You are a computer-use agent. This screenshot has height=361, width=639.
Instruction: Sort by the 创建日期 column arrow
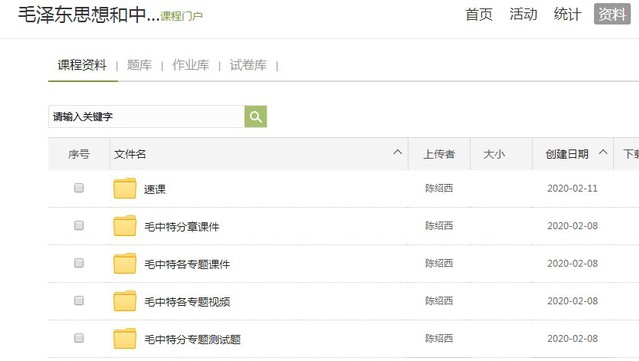[x=603, y=152]
